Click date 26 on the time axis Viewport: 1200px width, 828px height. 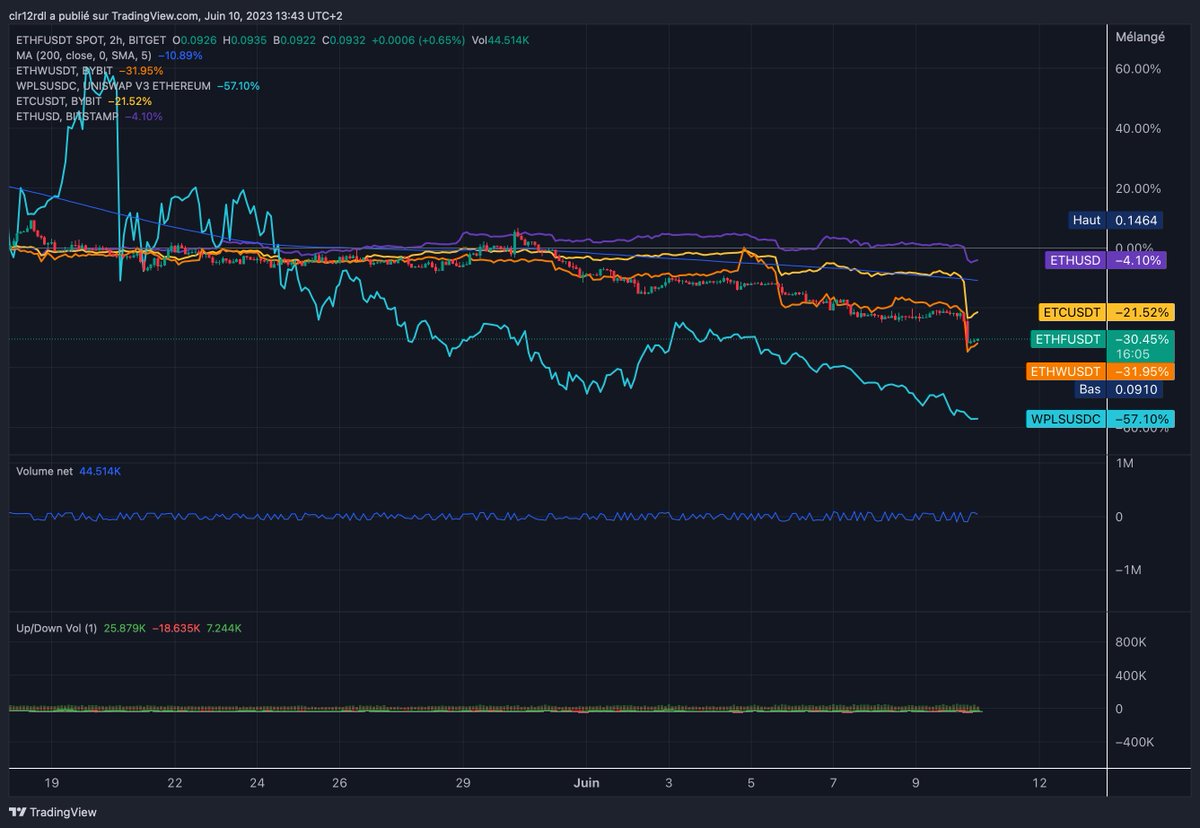pyautogui.click(x=339, y=783)
